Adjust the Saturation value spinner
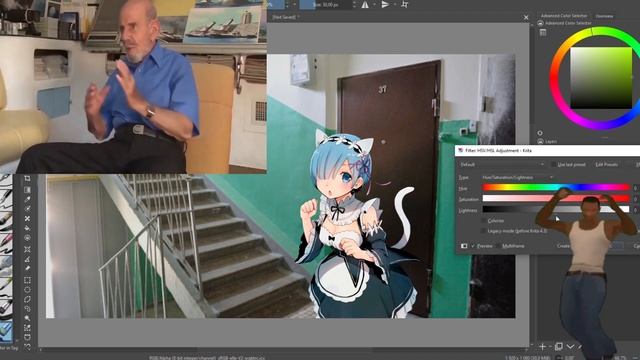This screenshot has height=360, width=640. [x=636, y=199]
